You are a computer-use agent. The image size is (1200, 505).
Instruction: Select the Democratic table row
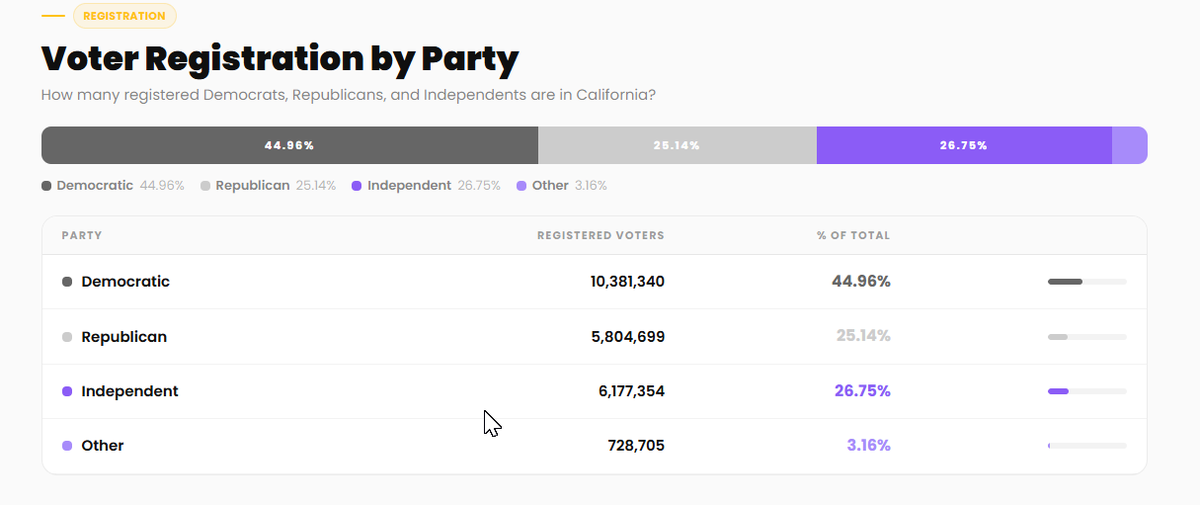(x=594, y=282)
